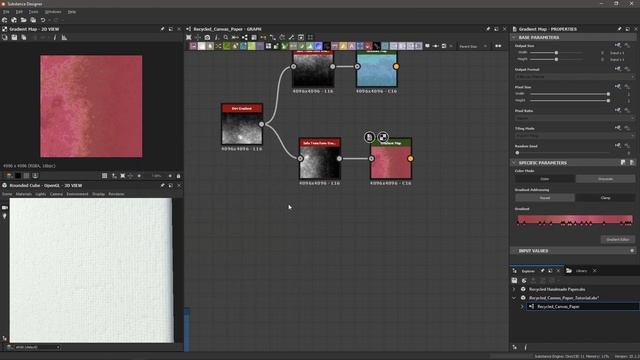Image resolution: width=640 pixels, height=360 pixels.
Task: Click the new substance icon in main toolbar
Action: click(4, 20)
